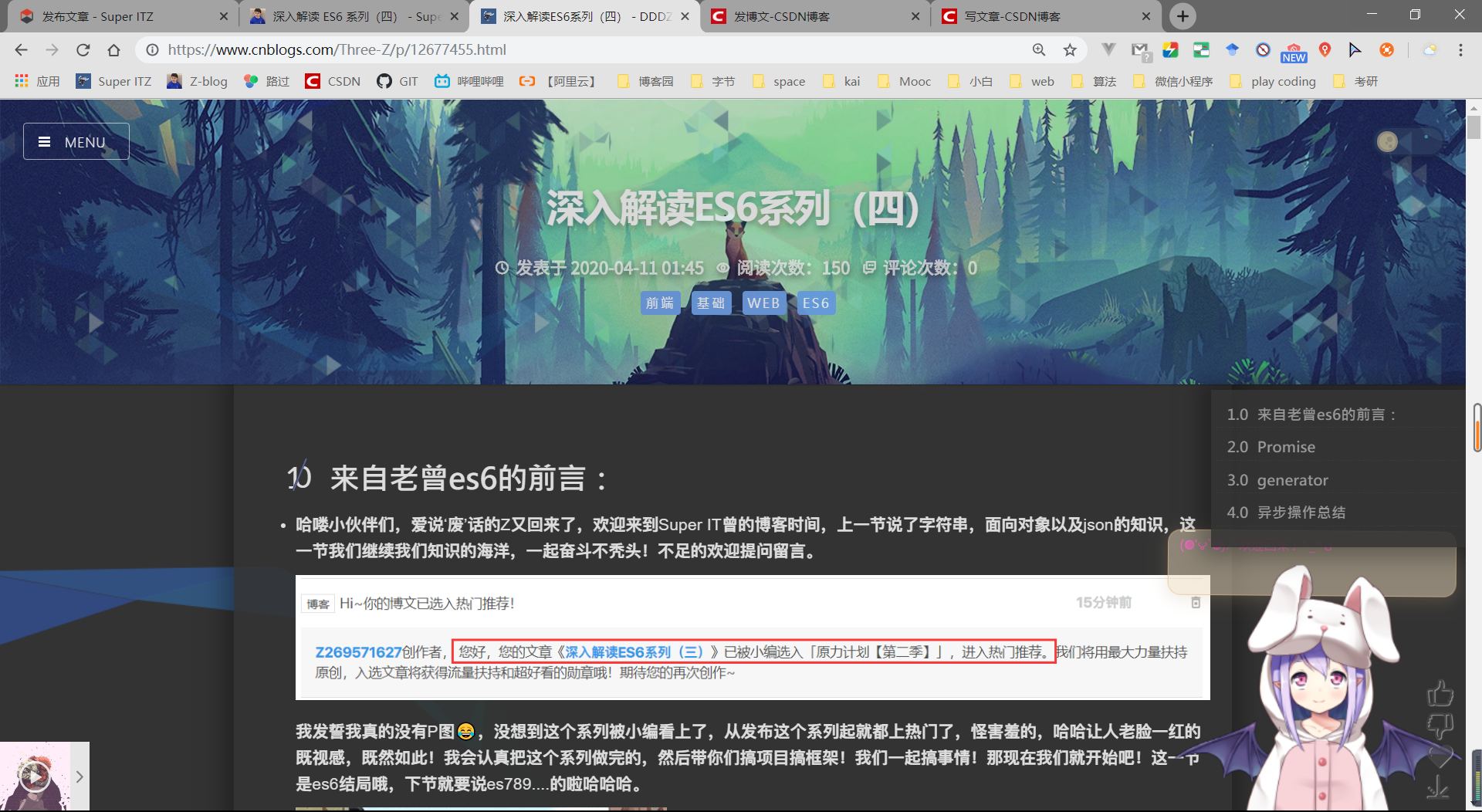Select the Vue DevTools extension icon
This screenshot has height=812, width=1482.
coord(1108,49)
